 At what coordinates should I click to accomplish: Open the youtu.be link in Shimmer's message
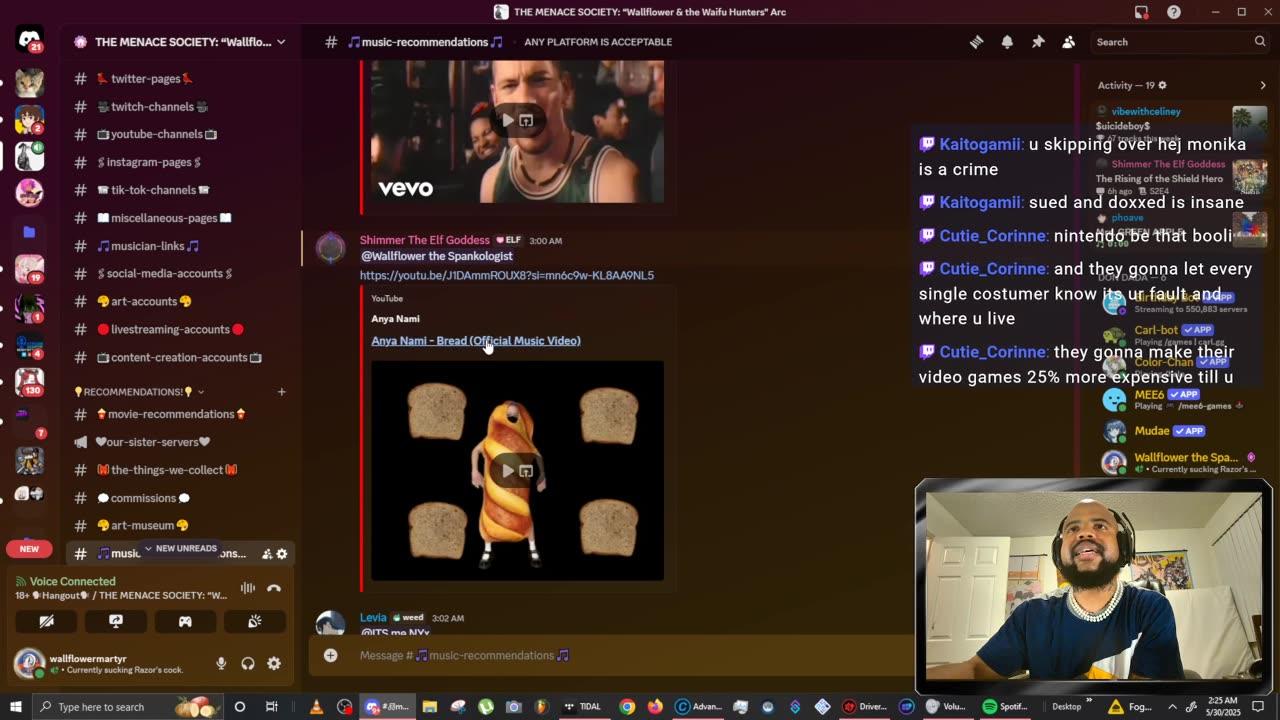507,275
